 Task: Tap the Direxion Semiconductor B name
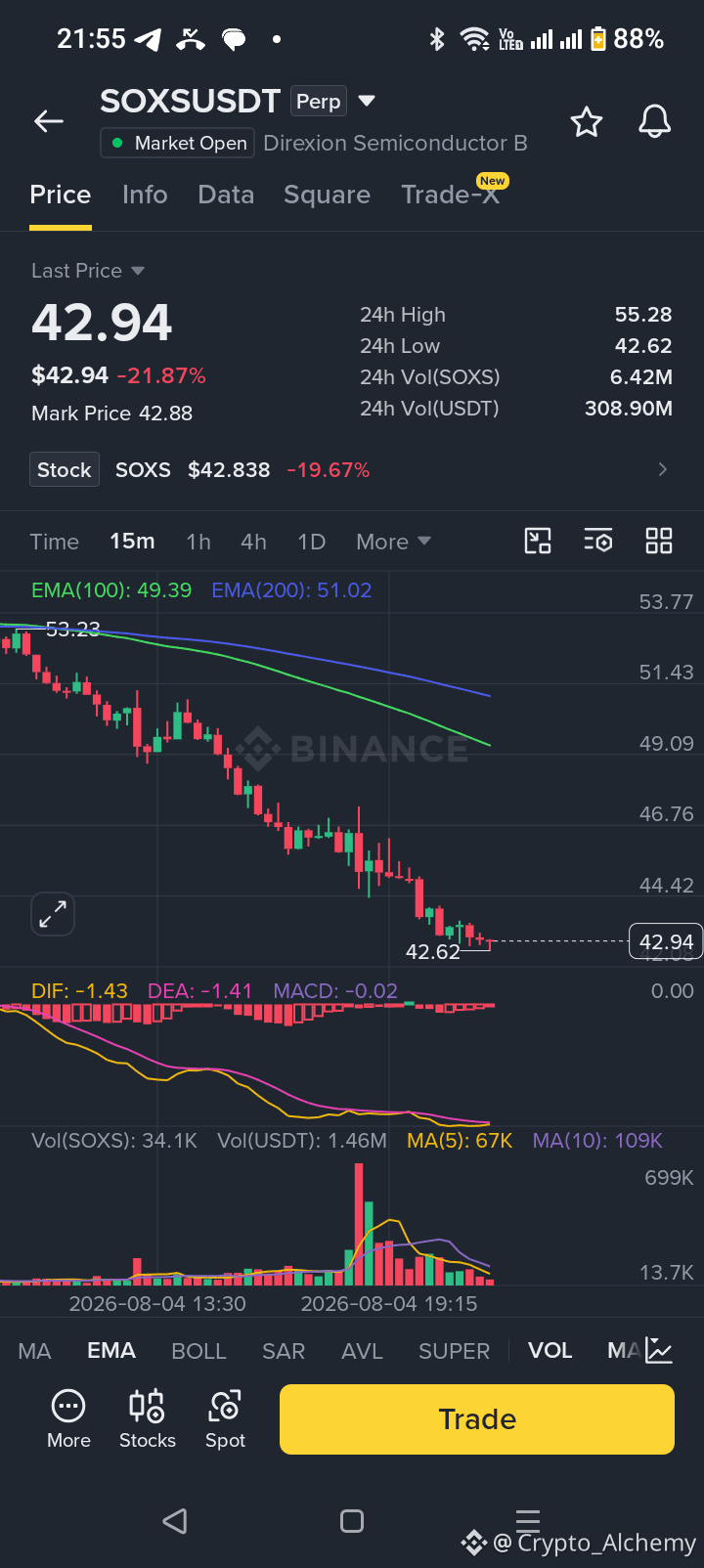pyautogui.click(x=396, y=143)
